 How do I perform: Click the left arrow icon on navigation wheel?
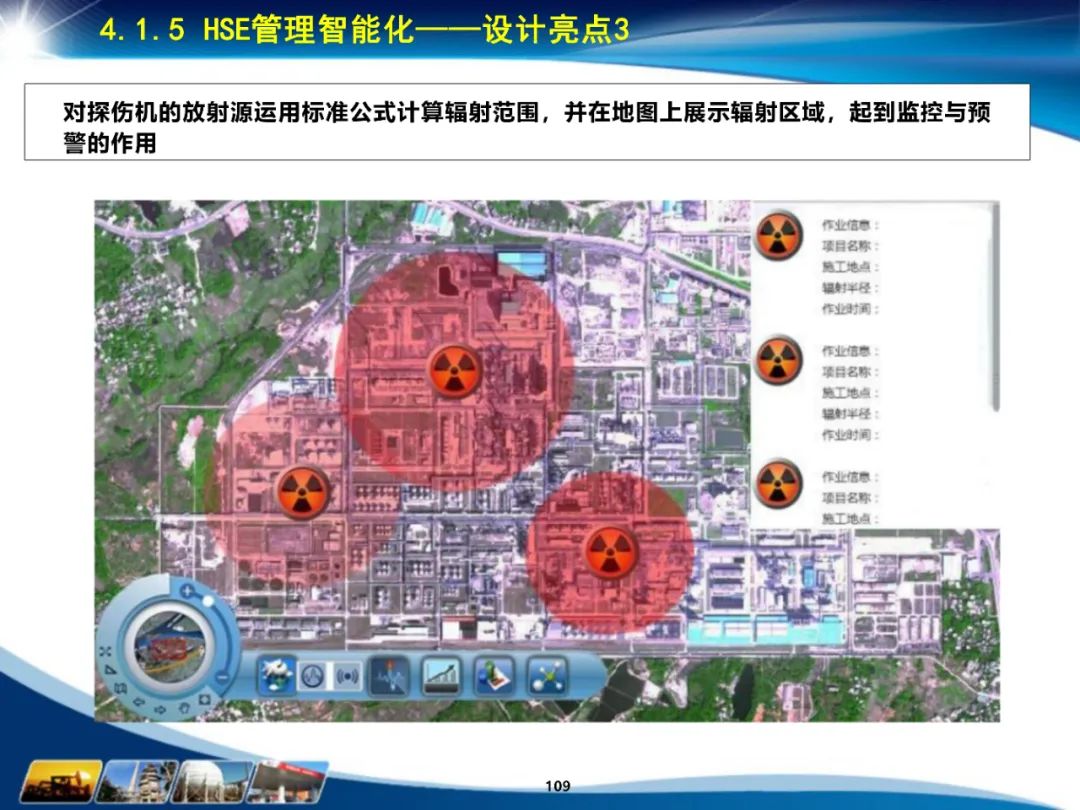tap(138, 702)
